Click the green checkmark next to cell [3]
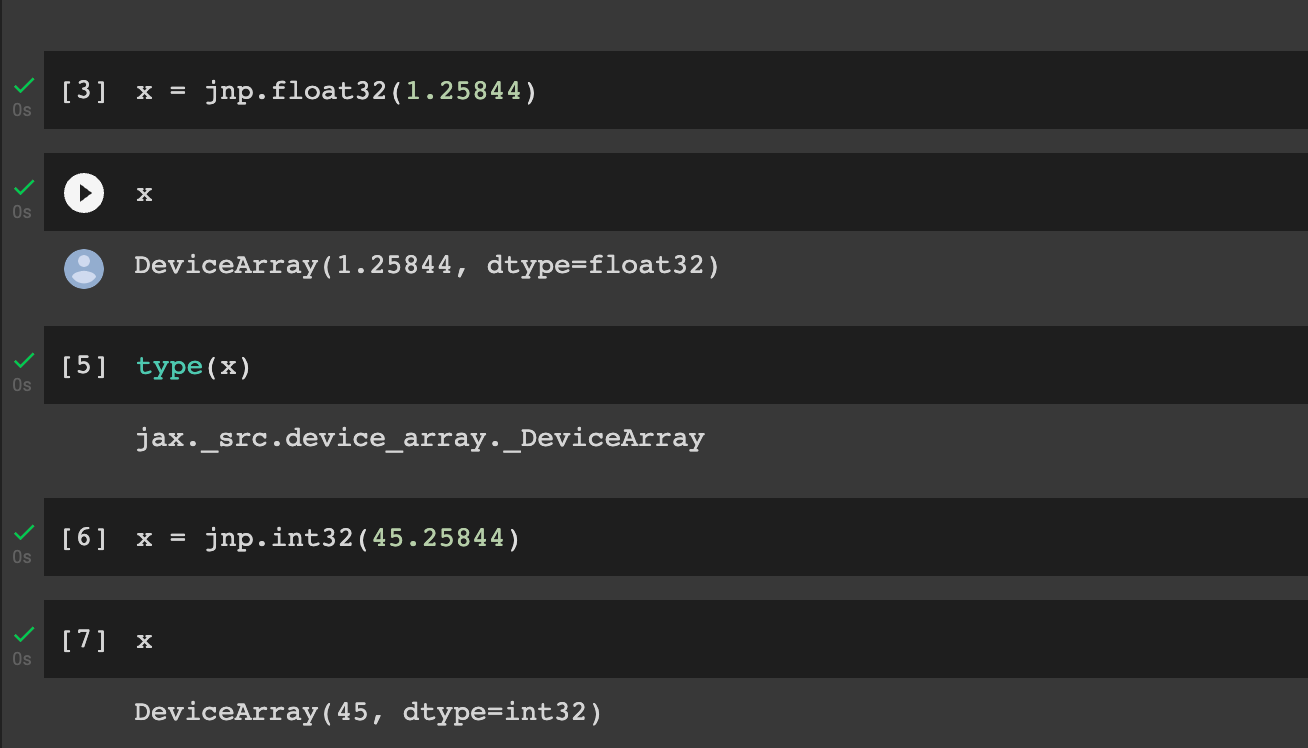Image resolution: width=1308 pixels, height=748 pixels. click(x=23, y=84)
